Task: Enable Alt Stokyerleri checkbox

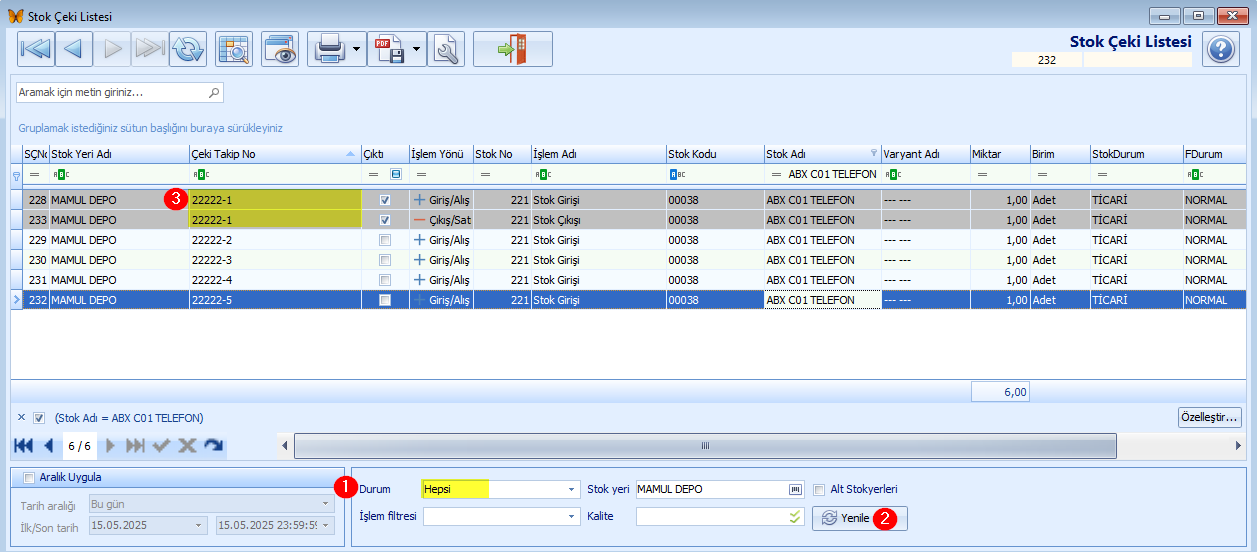Action: click(x=819, y=489)
